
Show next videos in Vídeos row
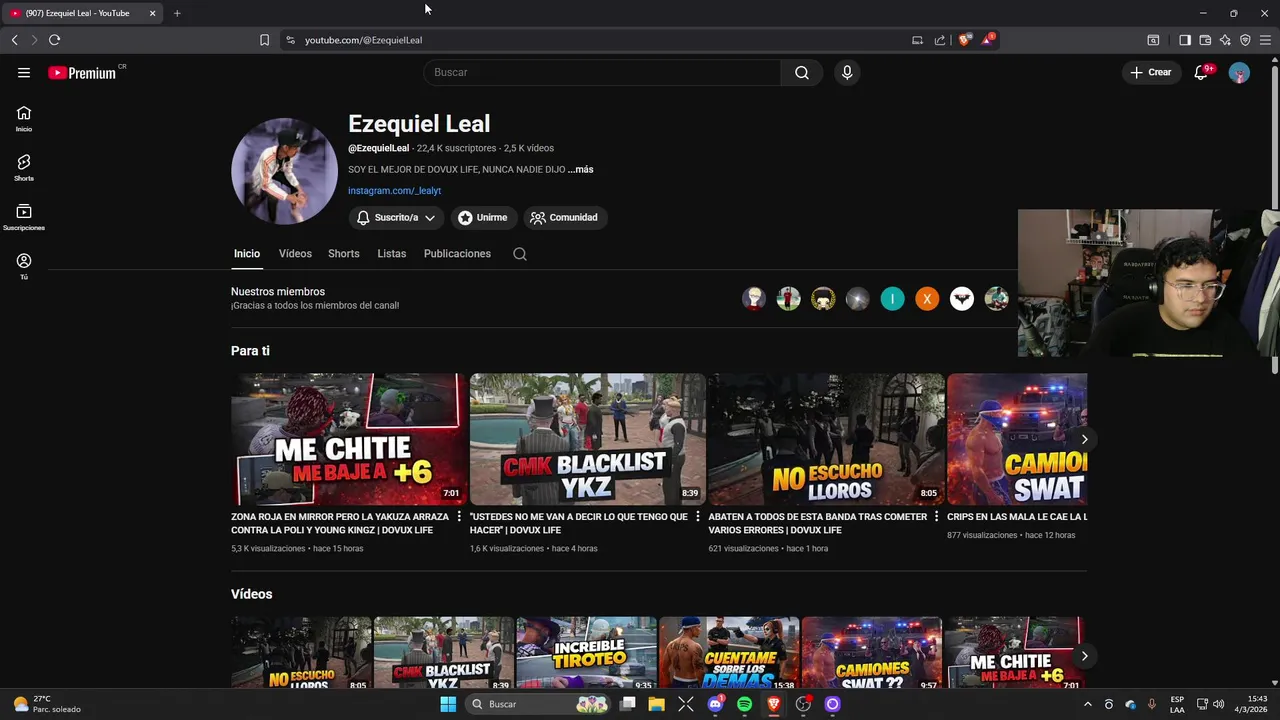pos(1084,656)
